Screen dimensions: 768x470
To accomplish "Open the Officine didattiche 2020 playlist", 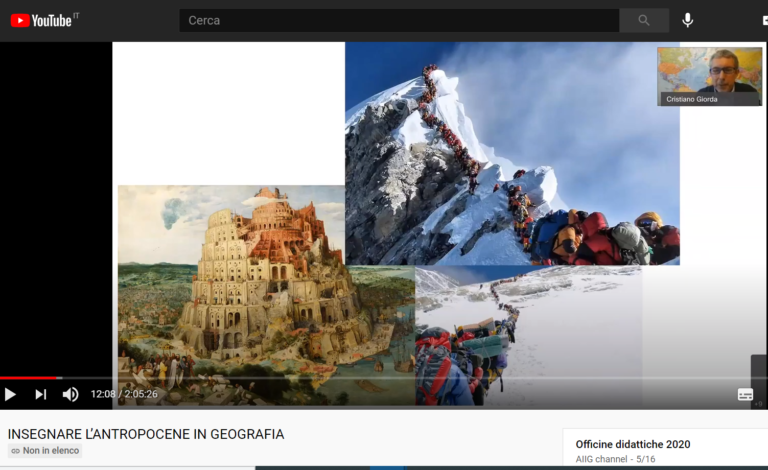I will [633, 444].
